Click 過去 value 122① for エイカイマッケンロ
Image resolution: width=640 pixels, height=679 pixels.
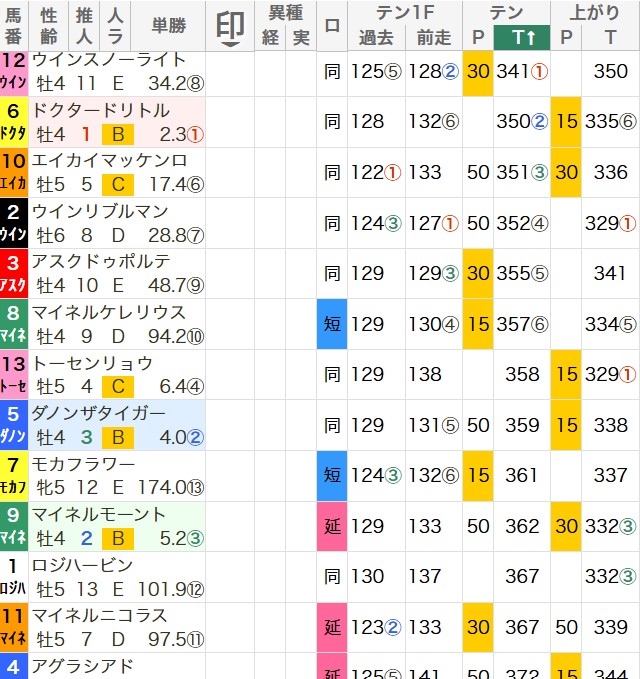pyautogui.click(x=376, y=173)
